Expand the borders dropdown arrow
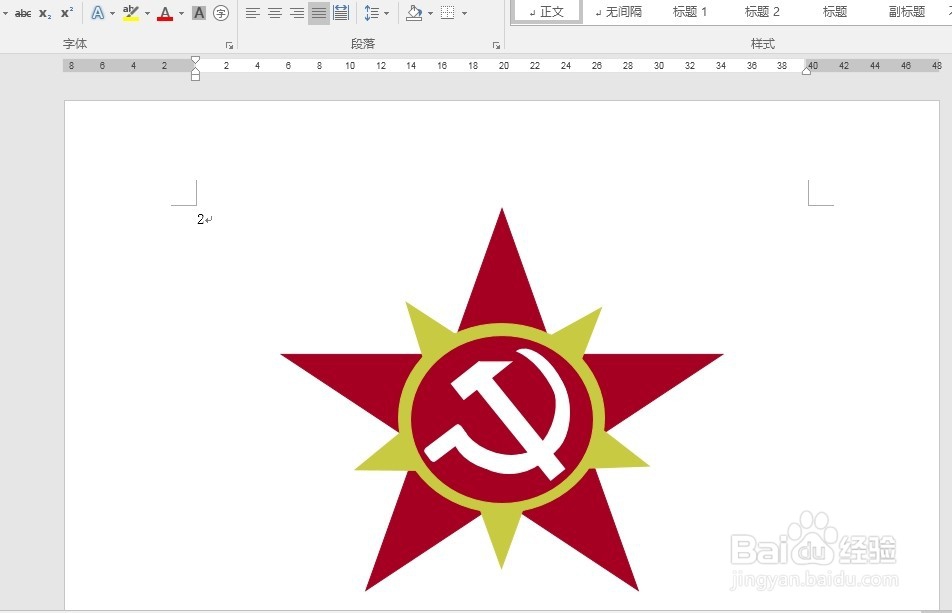Screen dimensions: 952x613 (464, 13)
